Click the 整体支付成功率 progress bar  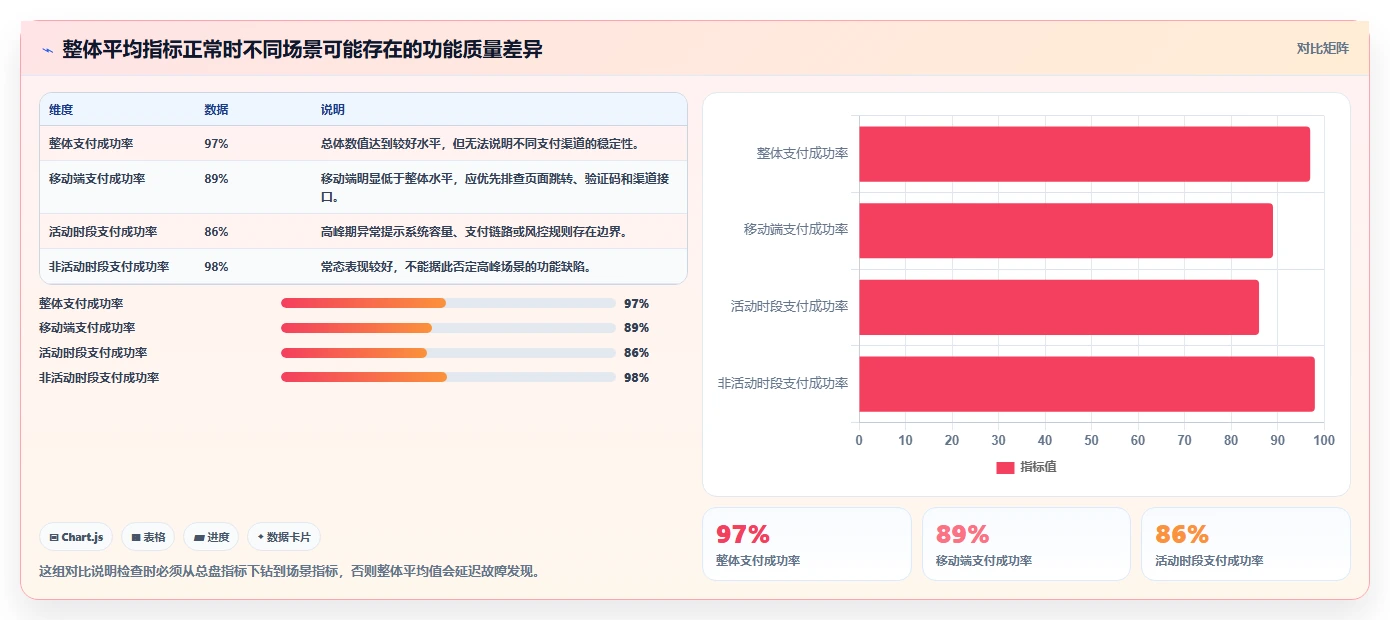coord(448,303)
